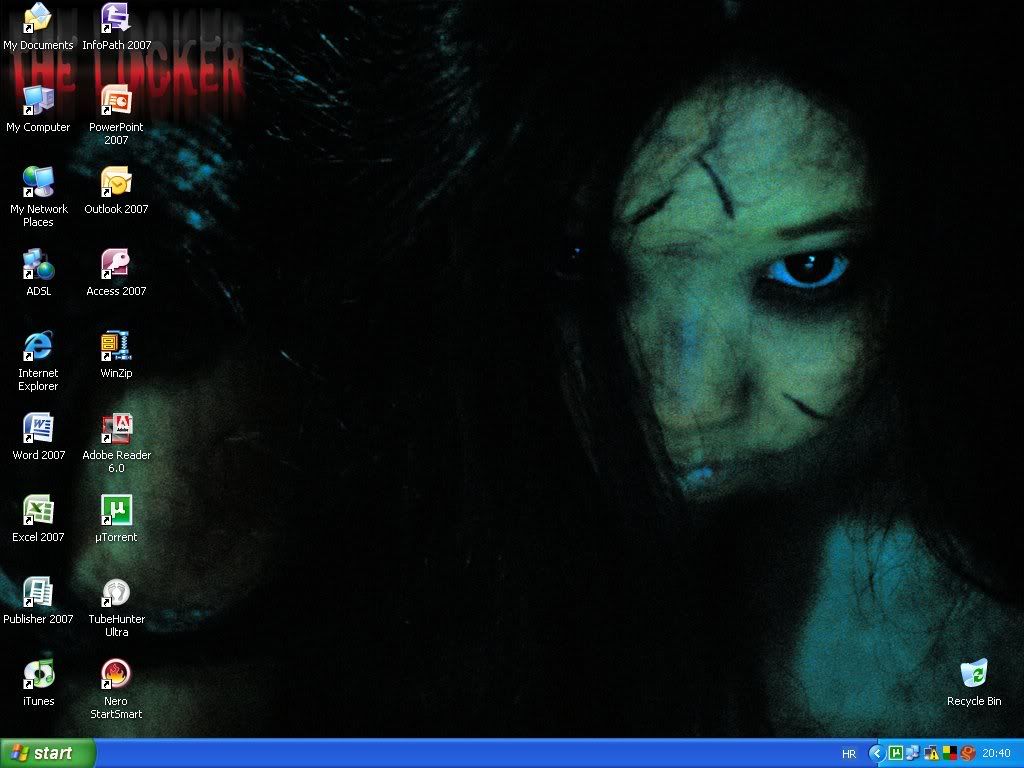Select the ADSL connection shortcut
The height and width of the screenshot is (768, 1024).
[38, 264]
